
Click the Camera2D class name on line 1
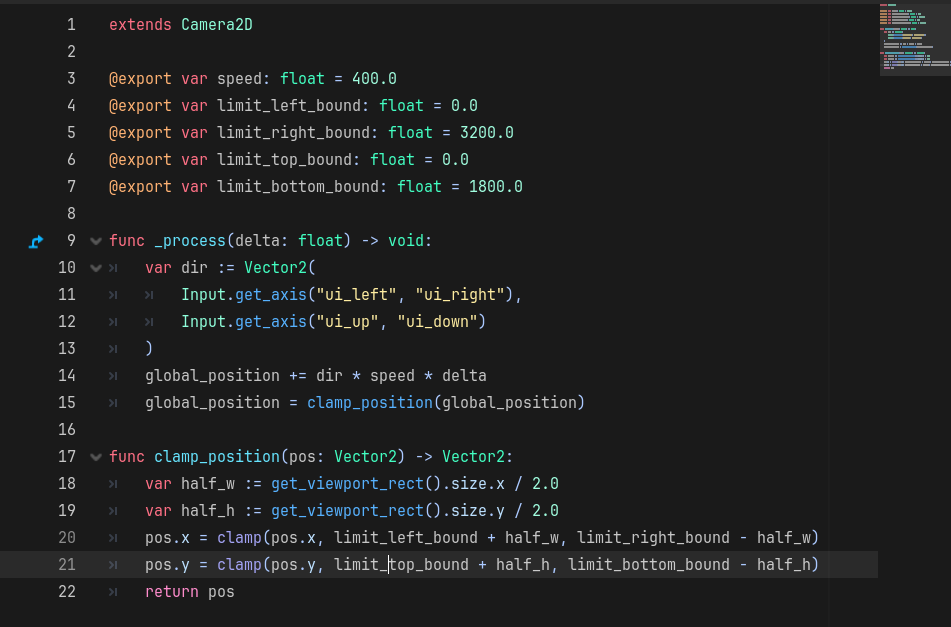217,25
